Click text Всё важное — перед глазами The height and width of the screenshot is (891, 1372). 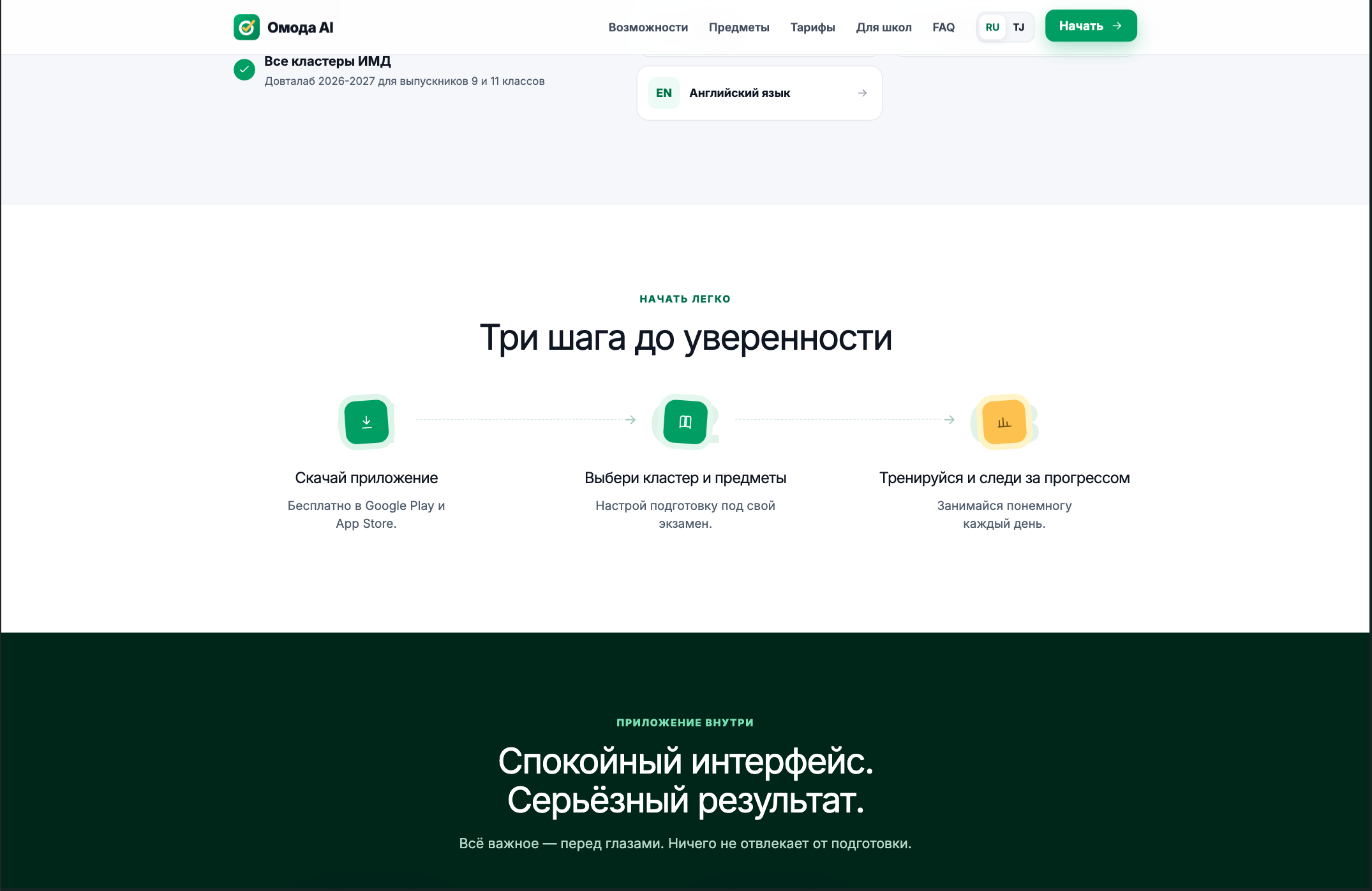[x=562, y=844]
